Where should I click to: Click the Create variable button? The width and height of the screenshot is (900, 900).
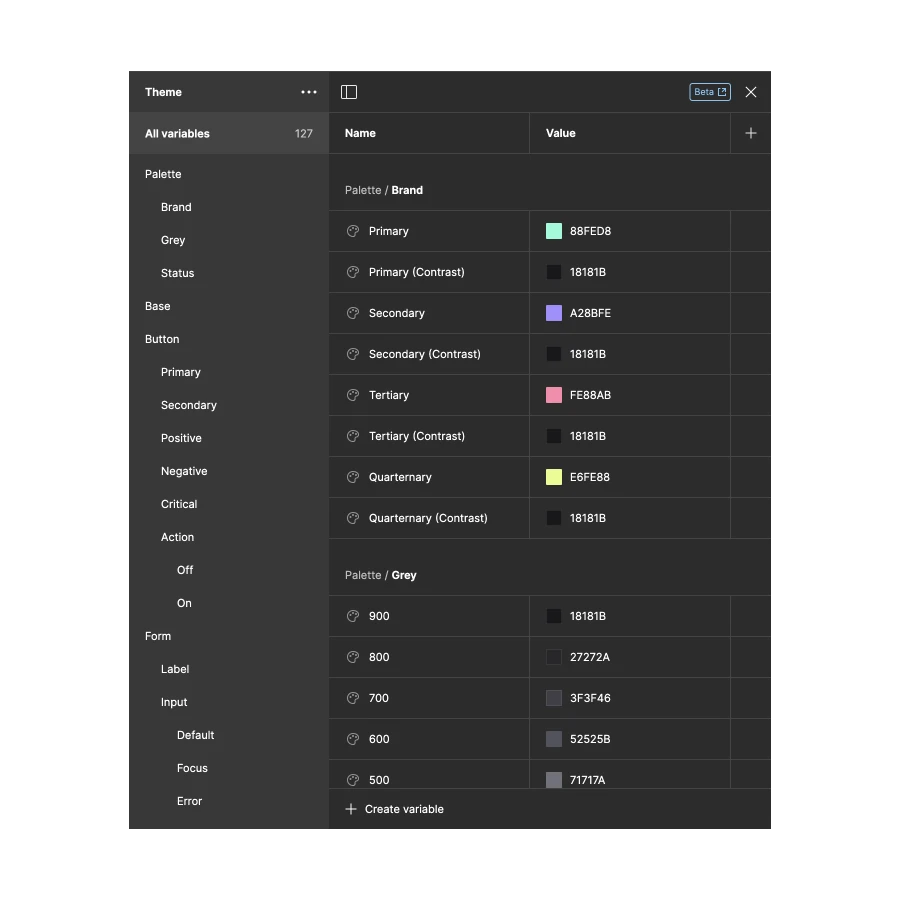pyautogui.click(x=394, y=809)
